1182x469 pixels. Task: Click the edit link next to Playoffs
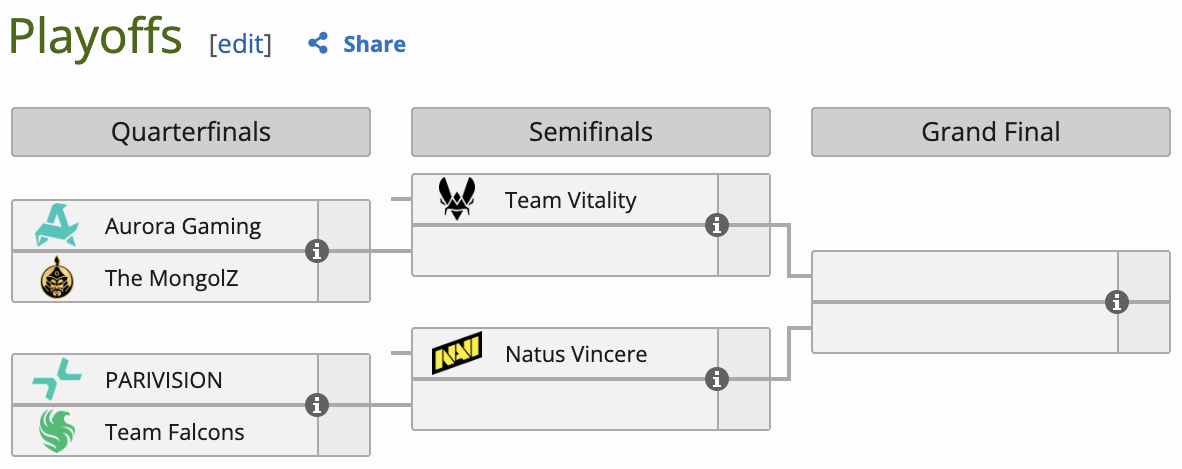pos(240,44)
